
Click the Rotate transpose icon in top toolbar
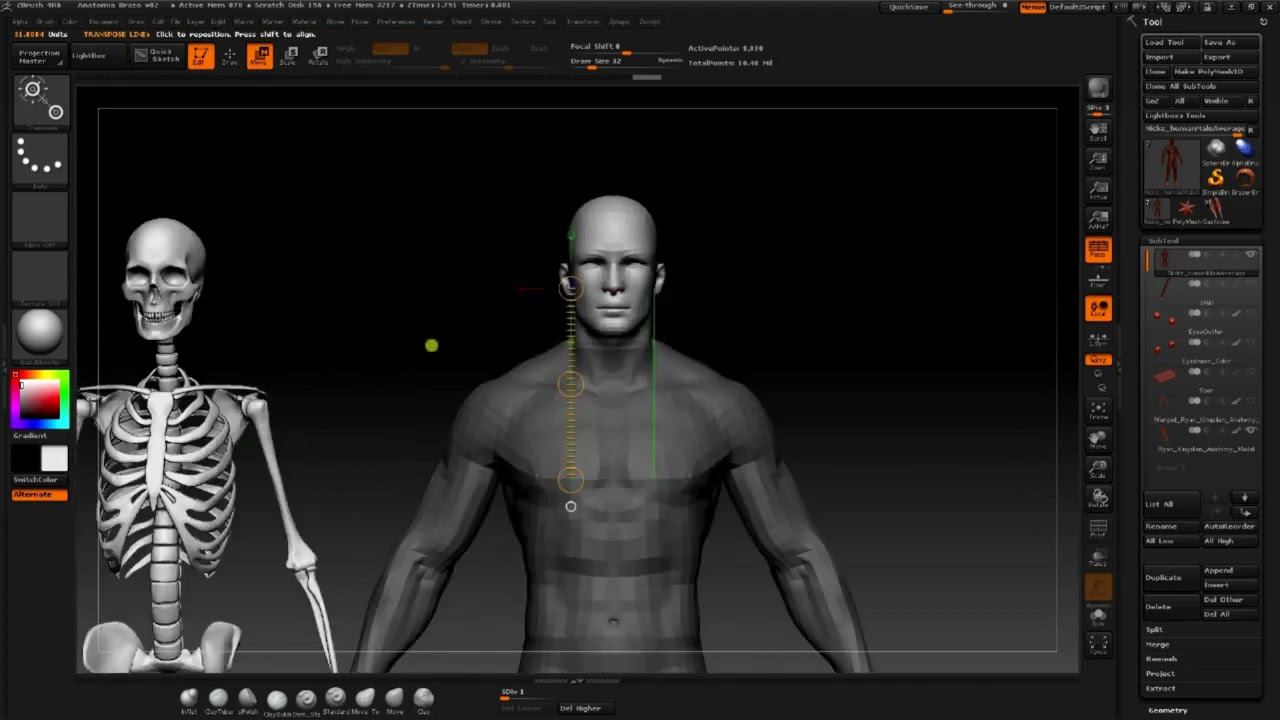(318, 56)
